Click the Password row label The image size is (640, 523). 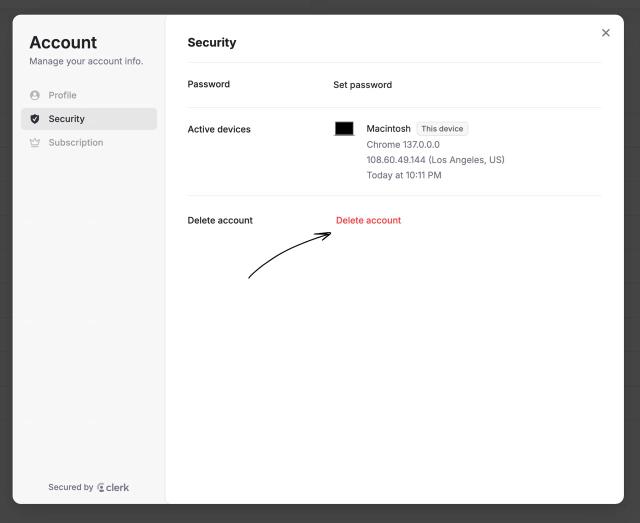coord(209,84)
